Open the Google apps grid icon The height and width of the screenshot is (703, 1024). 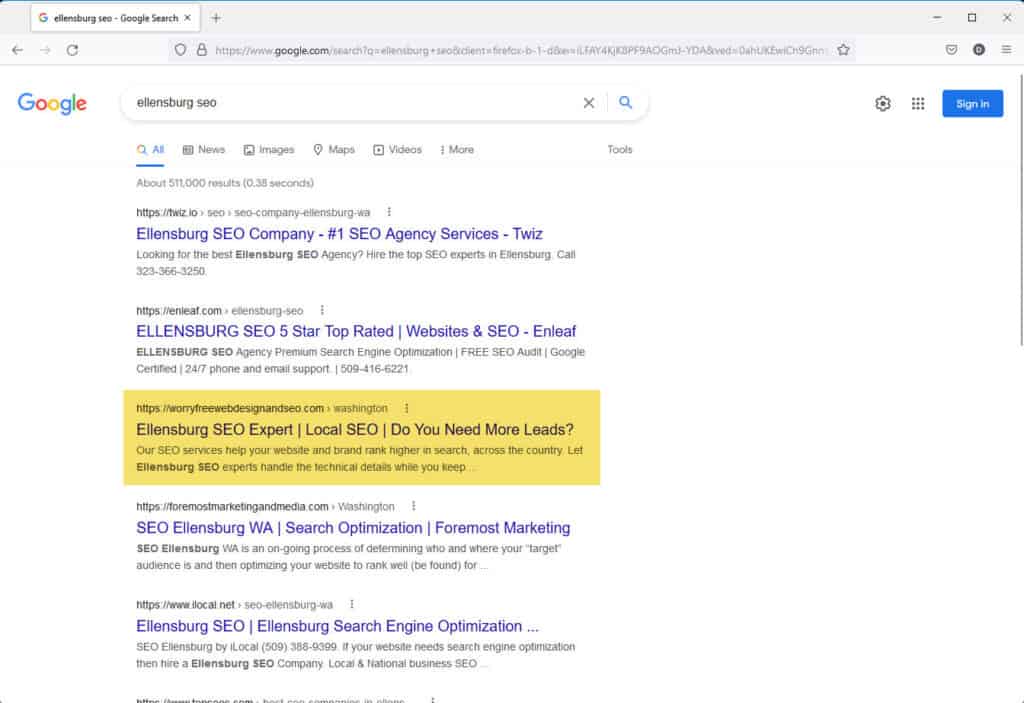tap(918, 103)
